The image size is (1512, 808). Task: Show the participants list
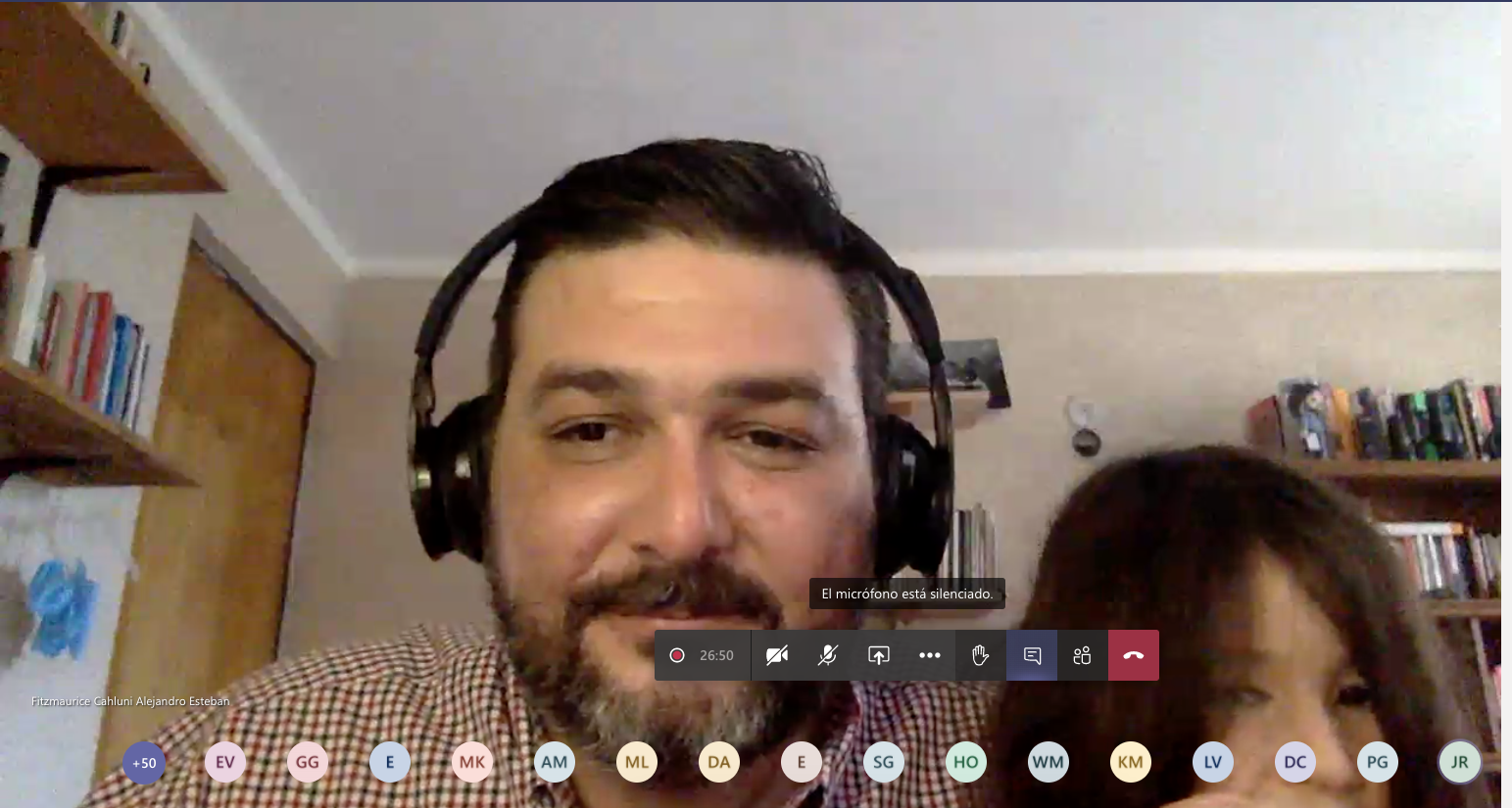point(1082,655)
